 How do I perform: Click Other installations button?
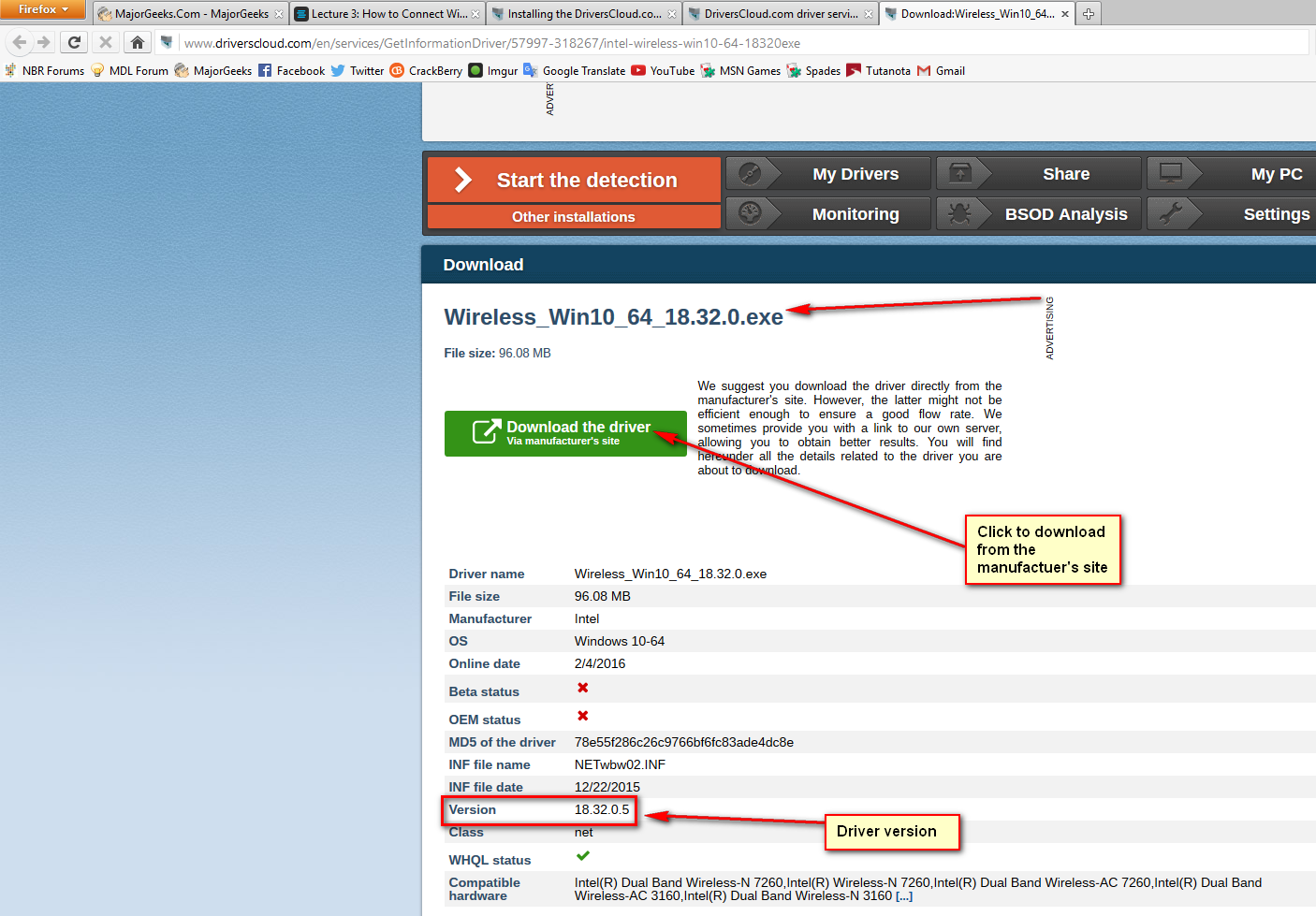(574, 217)
